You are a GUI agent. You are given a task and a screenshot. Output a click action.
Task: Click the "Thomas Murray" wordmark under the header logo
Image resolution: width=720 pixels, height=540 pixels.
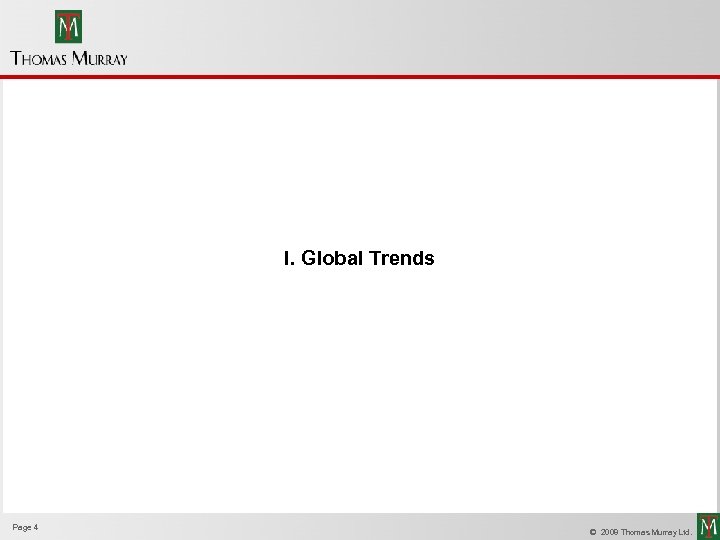(68, 59)
